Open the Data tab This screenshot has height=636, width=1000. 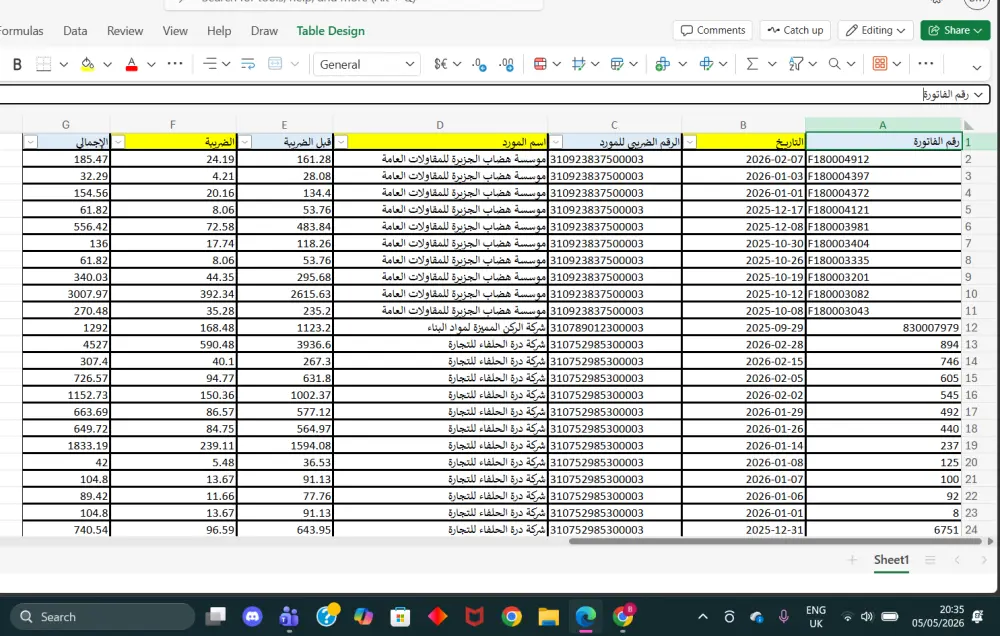point(75,31)
